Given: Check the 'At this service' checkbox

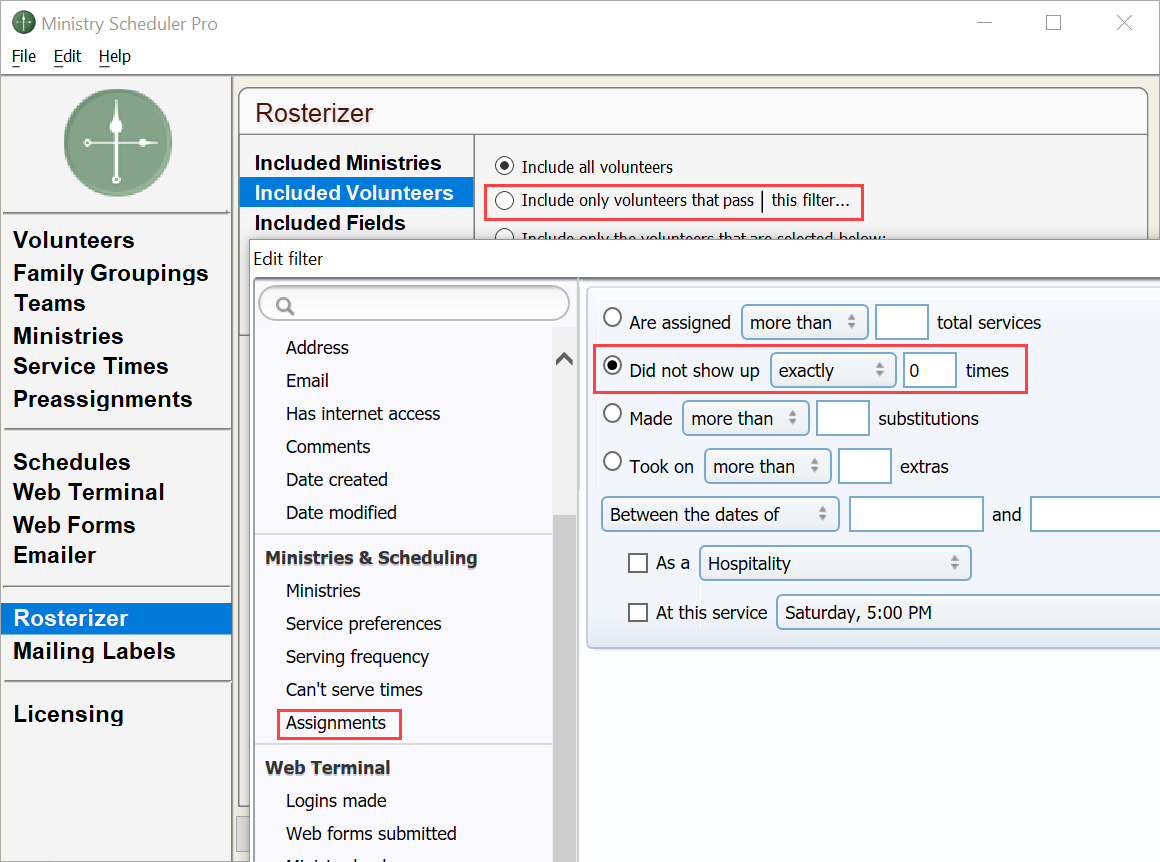Looking at the screenshot, I should [x=637, y=612].
